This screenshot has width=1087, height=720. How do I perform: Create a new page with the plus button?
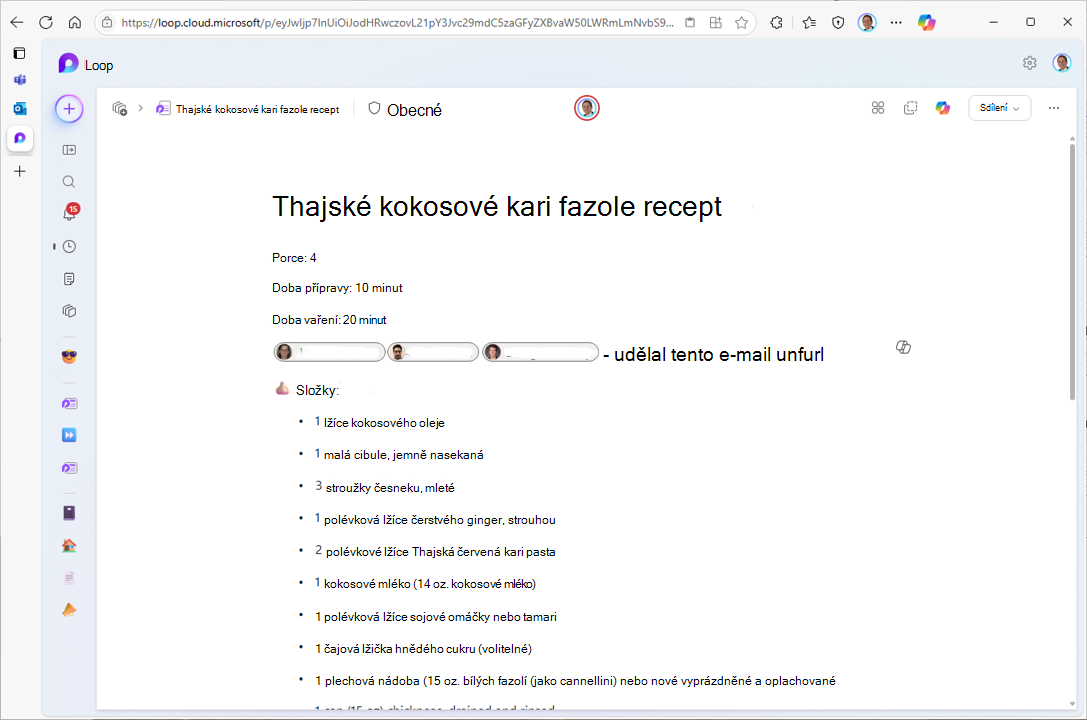68,108
